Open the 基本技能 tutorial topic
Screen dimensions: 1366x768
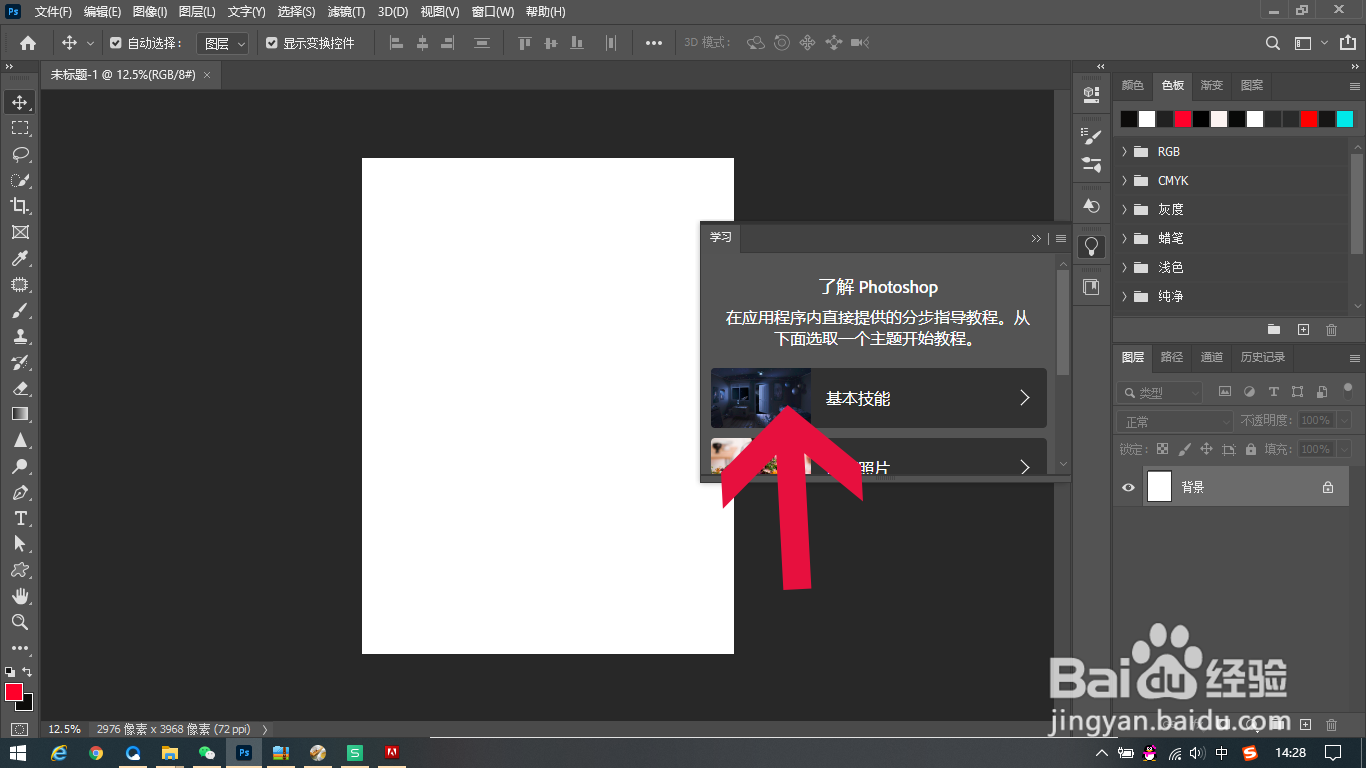point(878,398)
